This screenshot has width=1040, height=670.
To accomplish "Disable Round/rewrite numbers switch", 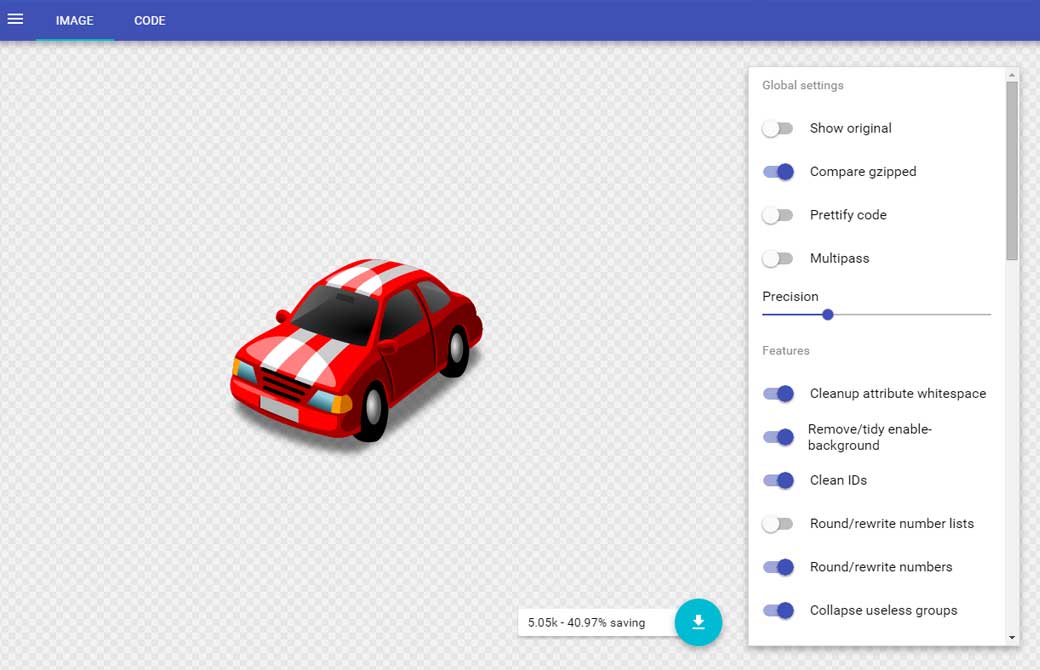I will (778, 567).
